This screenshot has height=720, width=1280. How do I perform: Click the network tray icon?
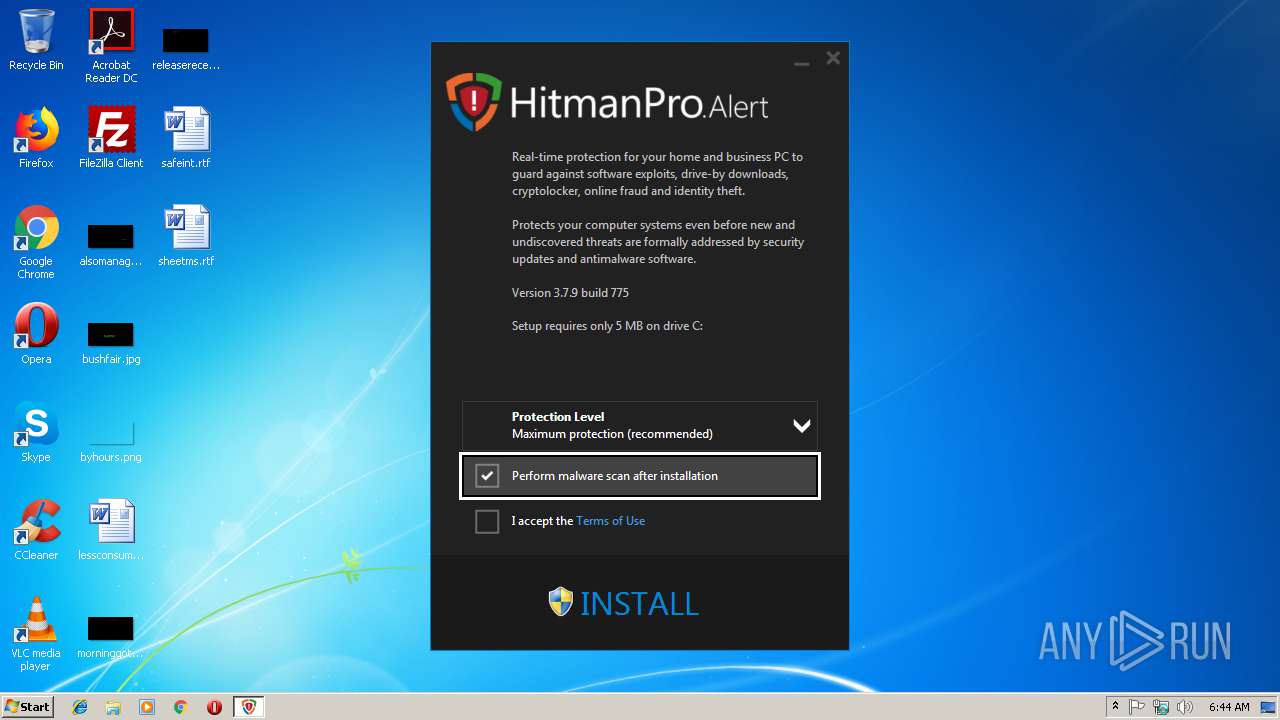point(1161,707)
